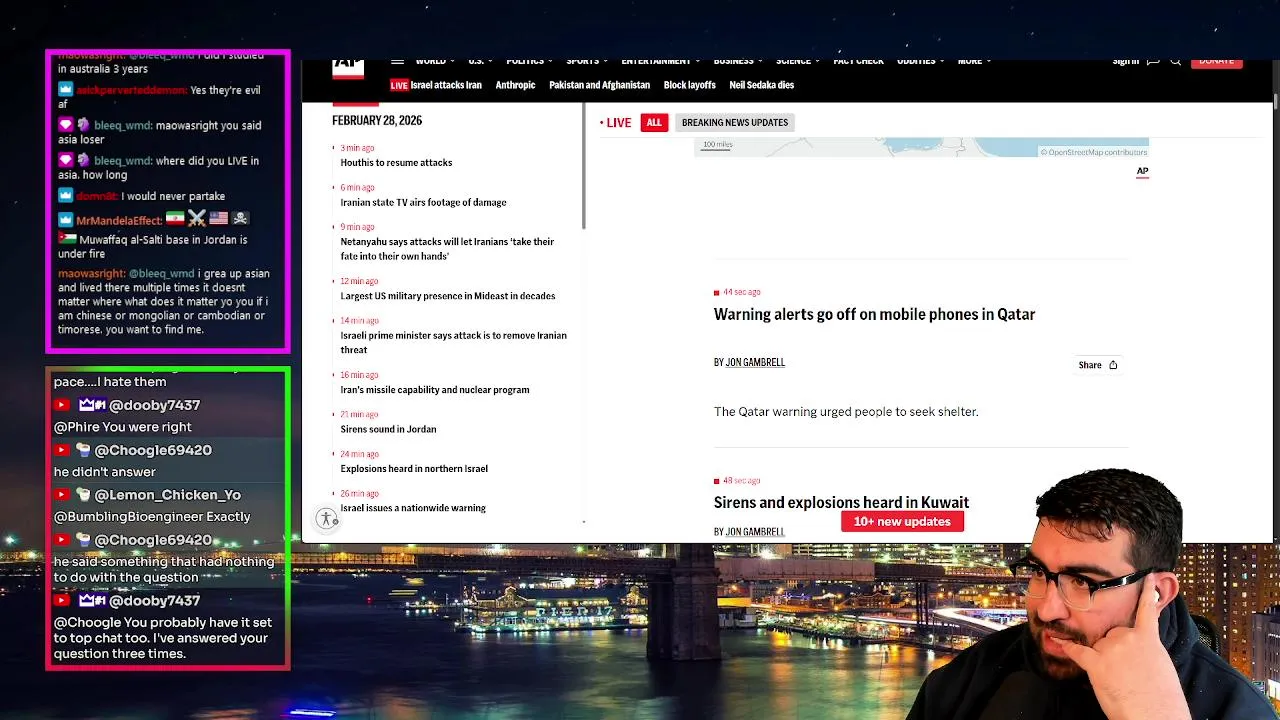Screen dimensions: 1280x720
Task: Click the YouTube badge beside @Lemon_Chicken_Yo
Action: tap(62, 494)
